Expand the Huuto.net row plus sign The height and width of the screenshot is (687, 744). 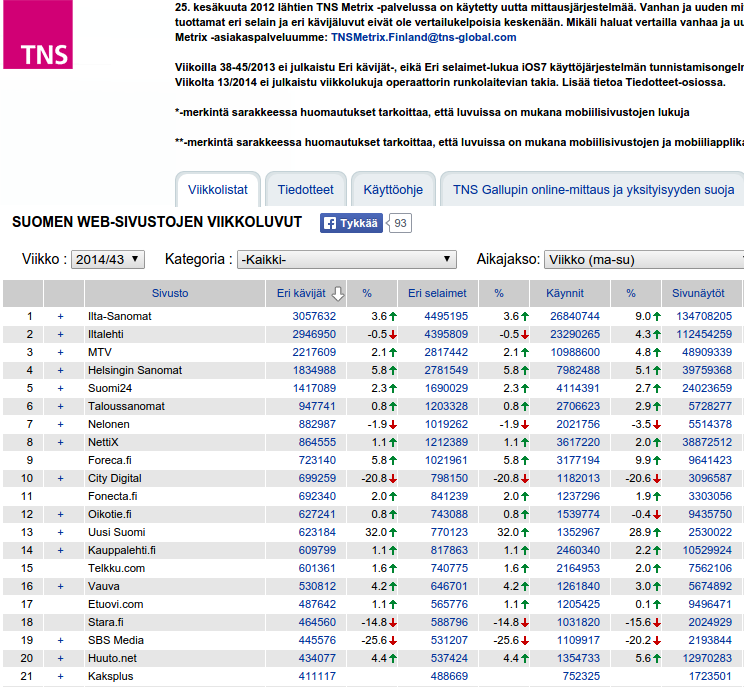point(60,659)
